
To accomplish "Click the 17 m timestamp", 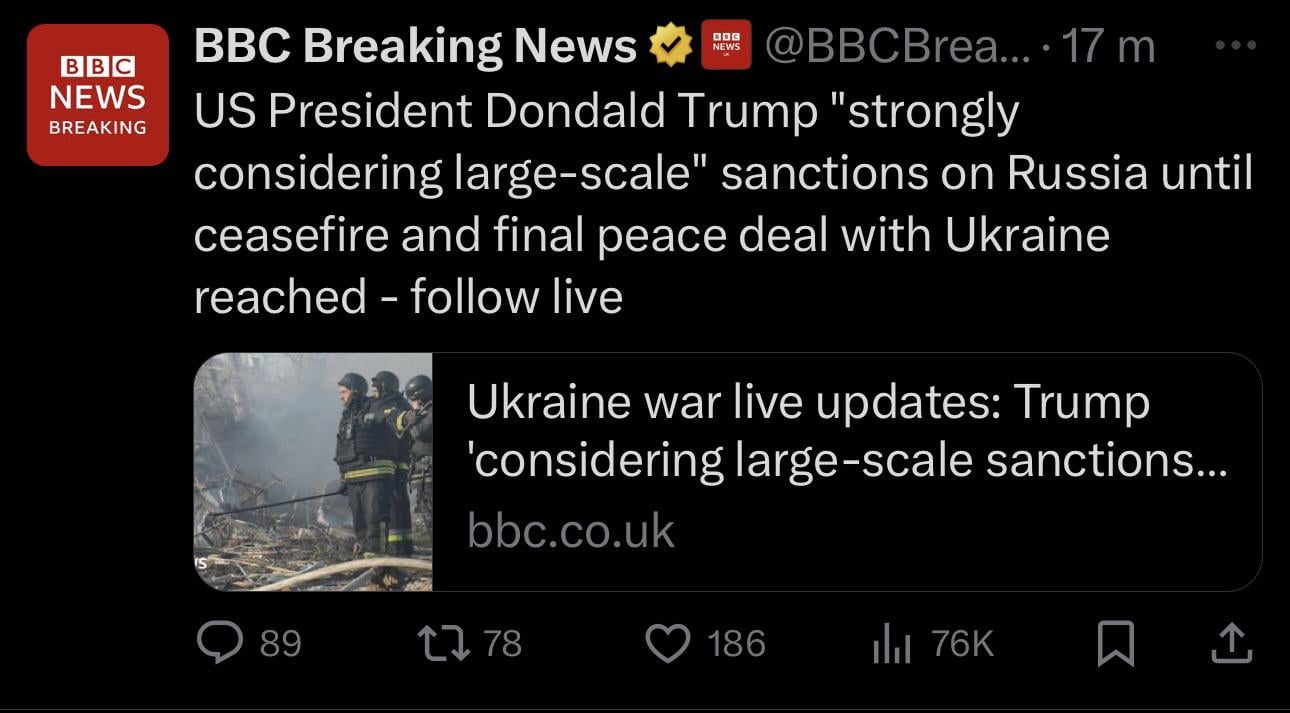I will click(x=1108, y=46).
